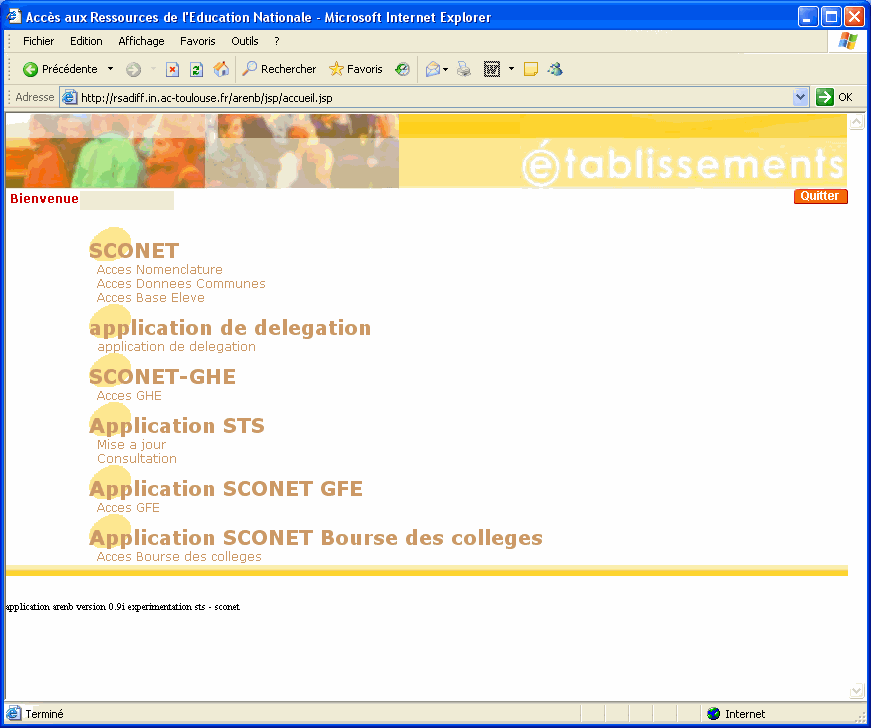Click the page icon in address bar
The width and height of the screenshot is (871, 728).
69,98
